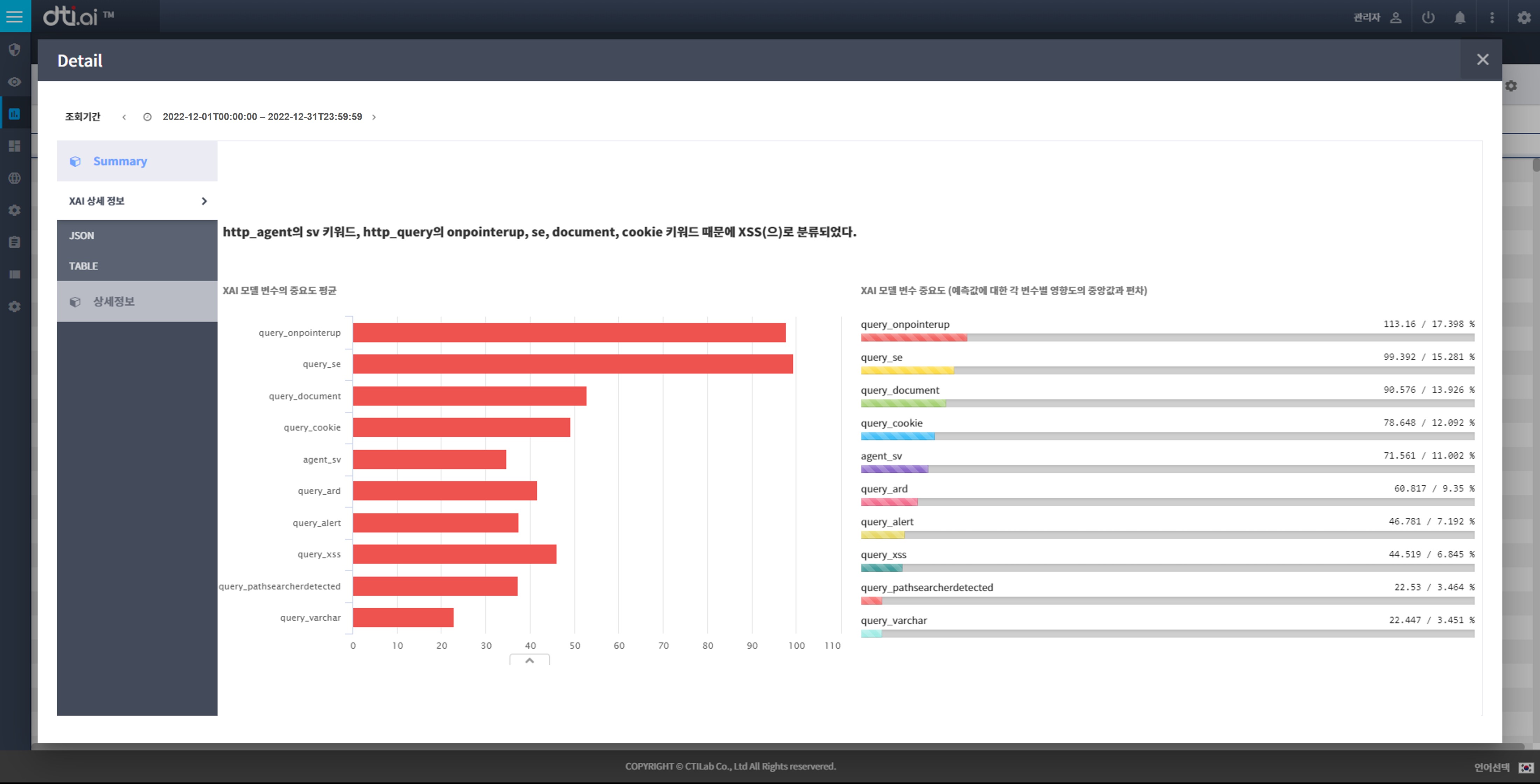Click the query_se red chart bar
Screen dimensions: 1540x784
[x=573, y=364]
